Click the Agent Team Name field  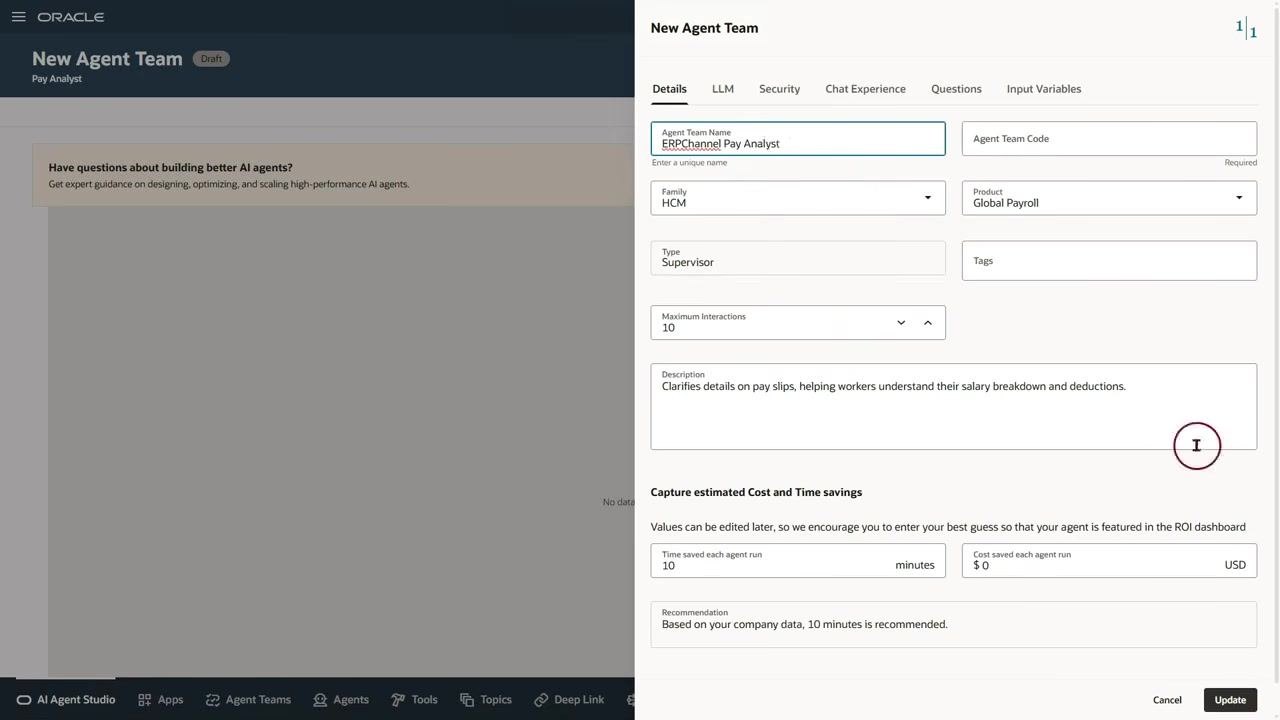pos(798,139)
